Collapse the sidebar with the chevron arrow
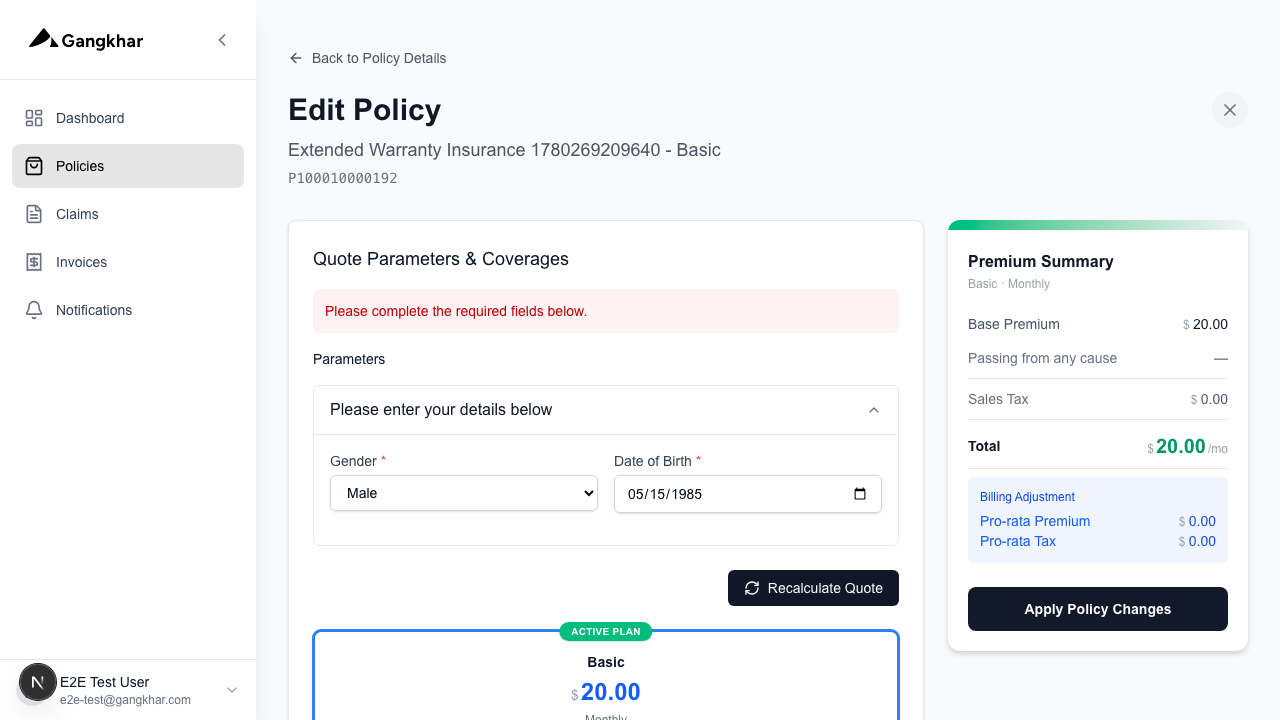 (x=222, y=40)
